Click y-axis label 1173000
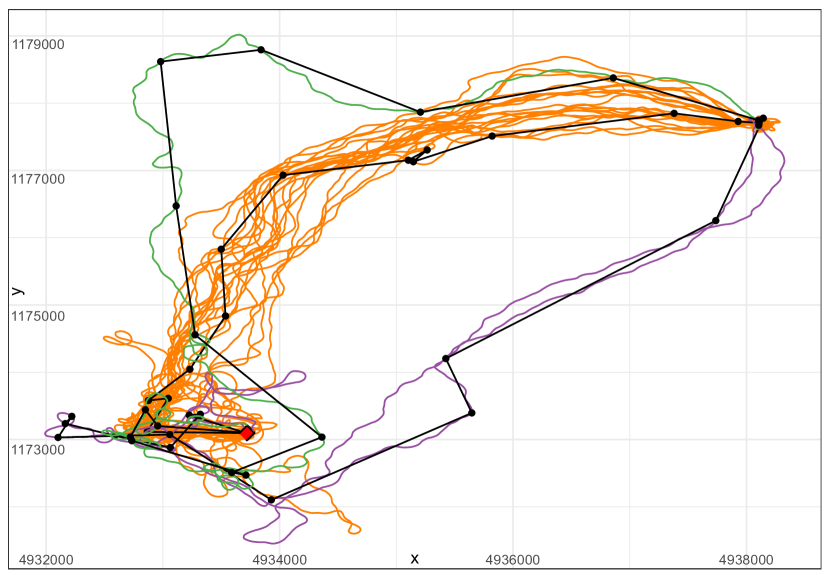 point(38,450)
